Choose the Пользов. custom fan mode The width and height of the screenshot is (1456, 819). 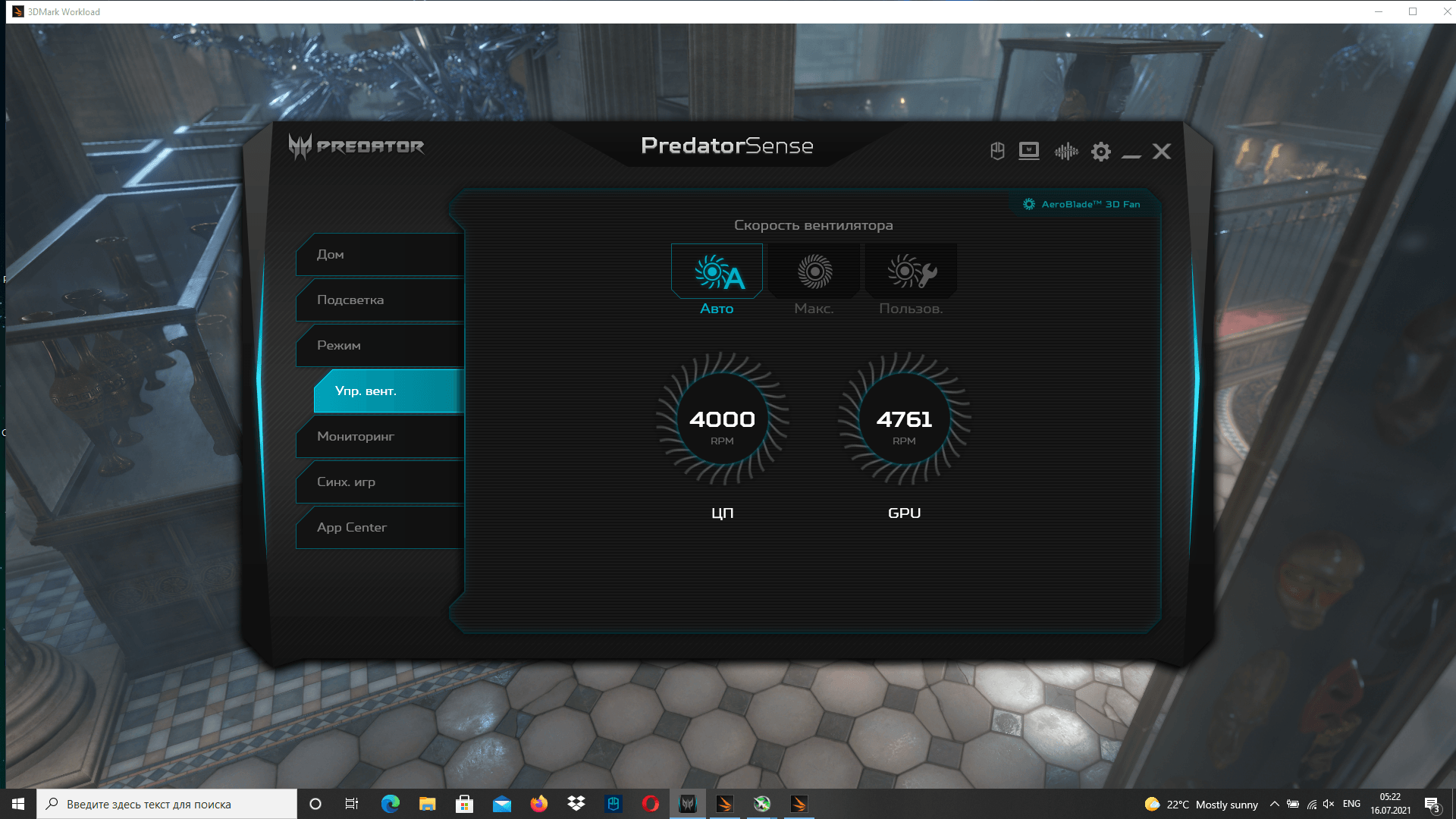point(911,272)
